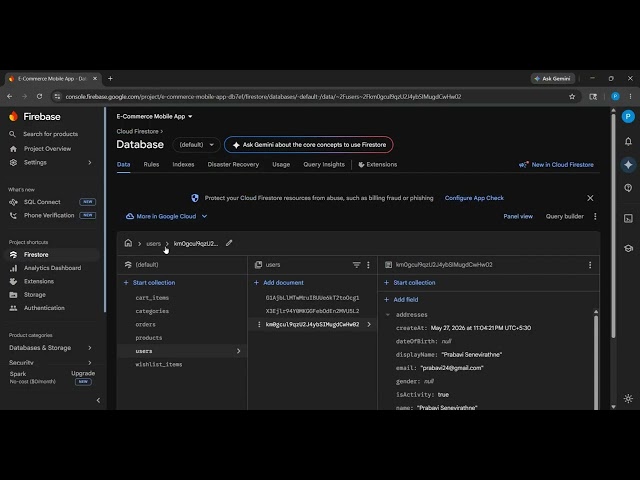Collapse the addresses field expander
Screen dimensions: 640x480
click(x=388, y=315)
